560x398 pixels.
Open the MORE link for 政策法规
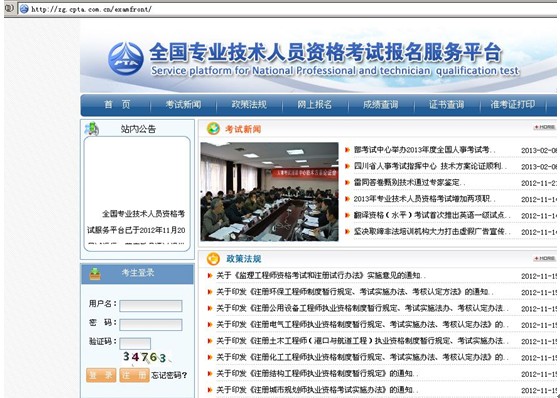(544, 258)
